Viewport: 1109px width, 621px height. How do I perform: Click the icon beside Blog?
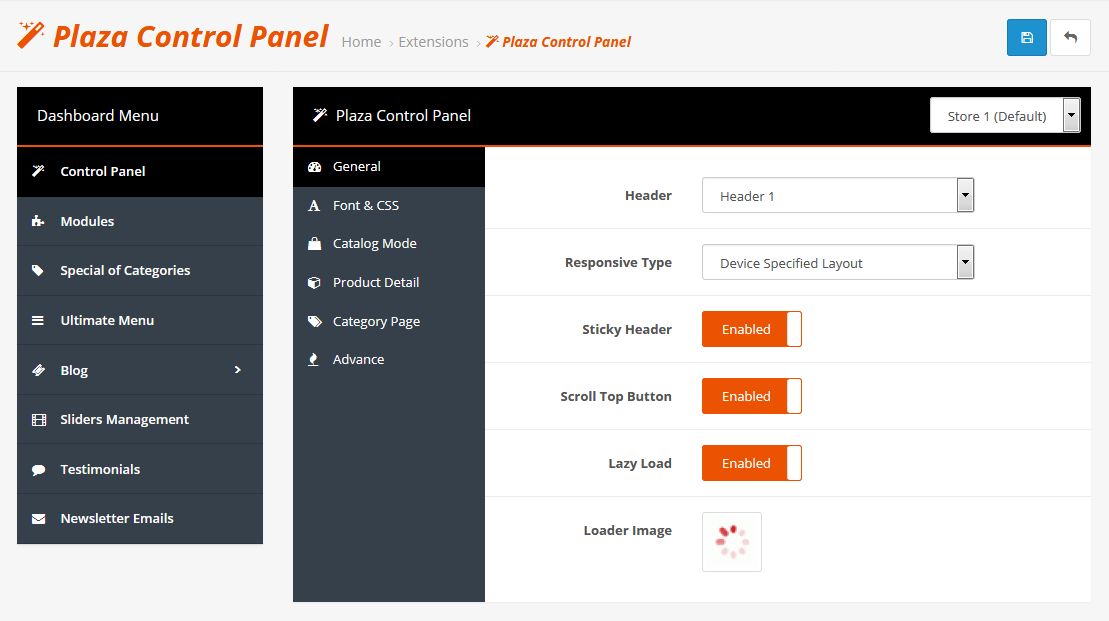click(38, 370)
